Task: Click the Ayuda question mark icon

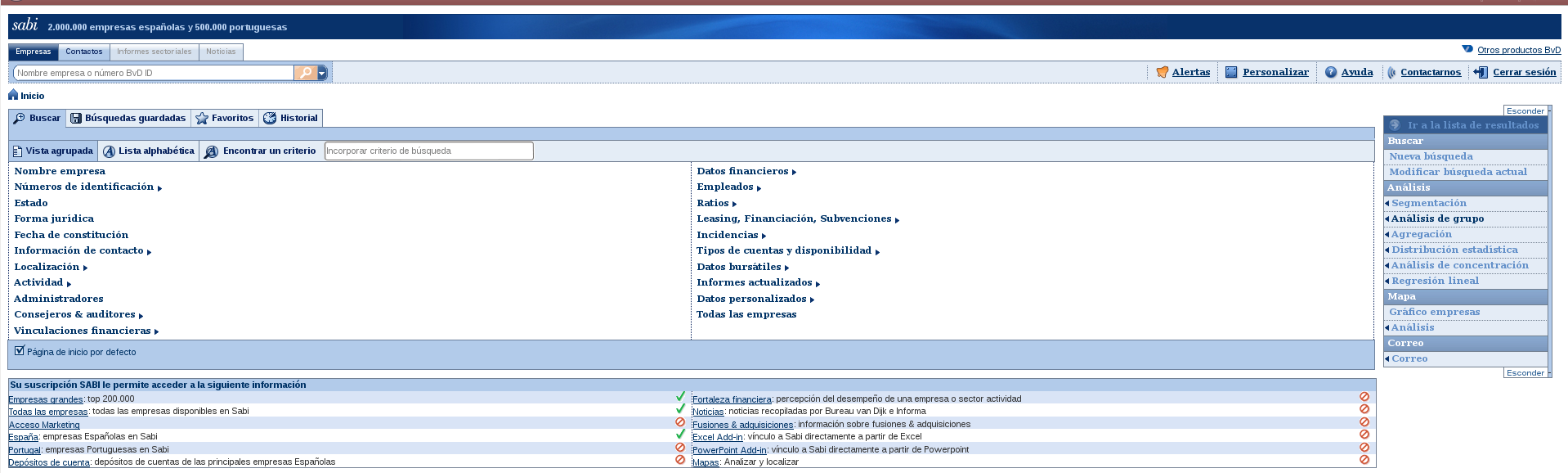Action: (1331, 72)
